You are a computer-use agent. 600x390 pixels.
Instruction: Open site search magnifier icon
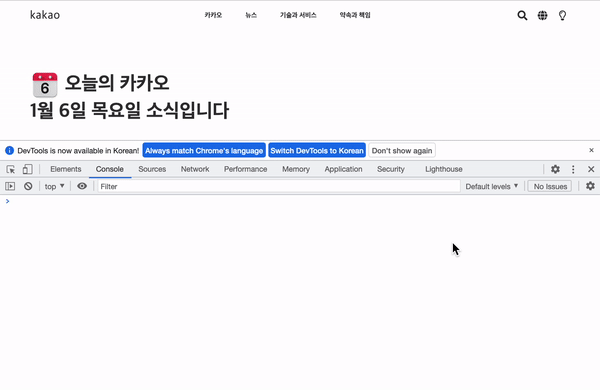click(522, 15)
